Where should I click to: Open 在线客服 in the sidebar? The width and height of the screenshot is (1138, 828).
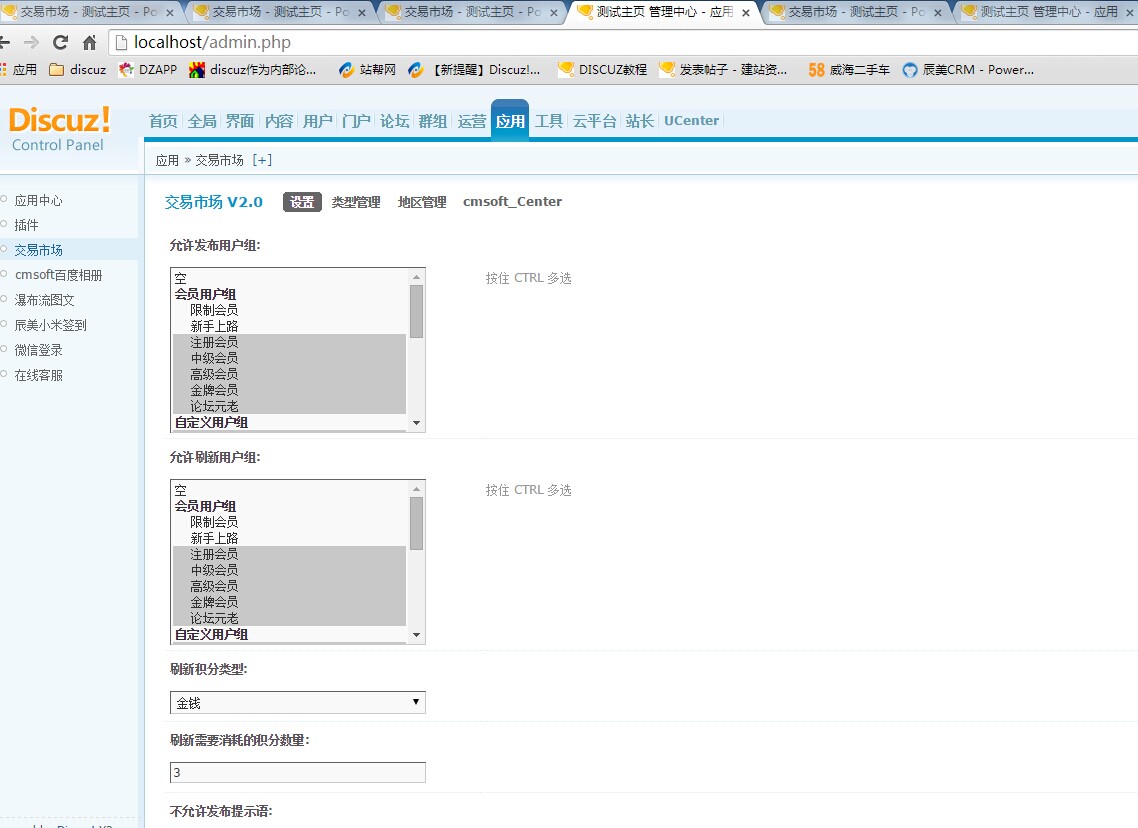coord(38,375)
